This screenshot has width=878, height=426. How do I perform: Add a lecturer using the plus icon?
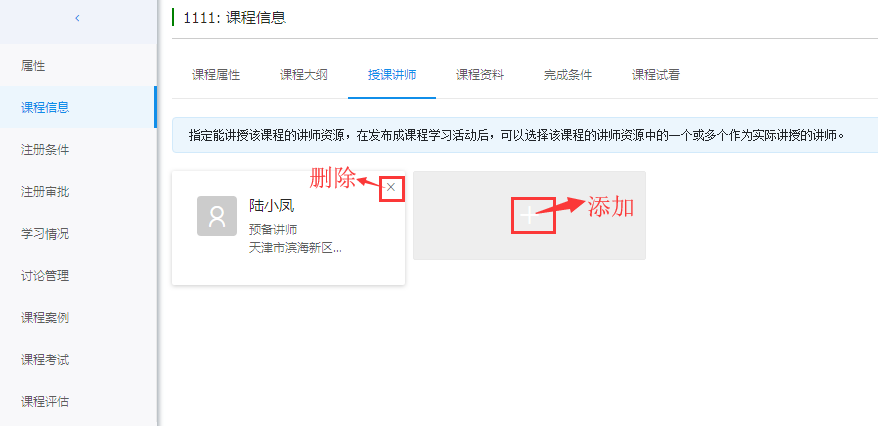529,216
